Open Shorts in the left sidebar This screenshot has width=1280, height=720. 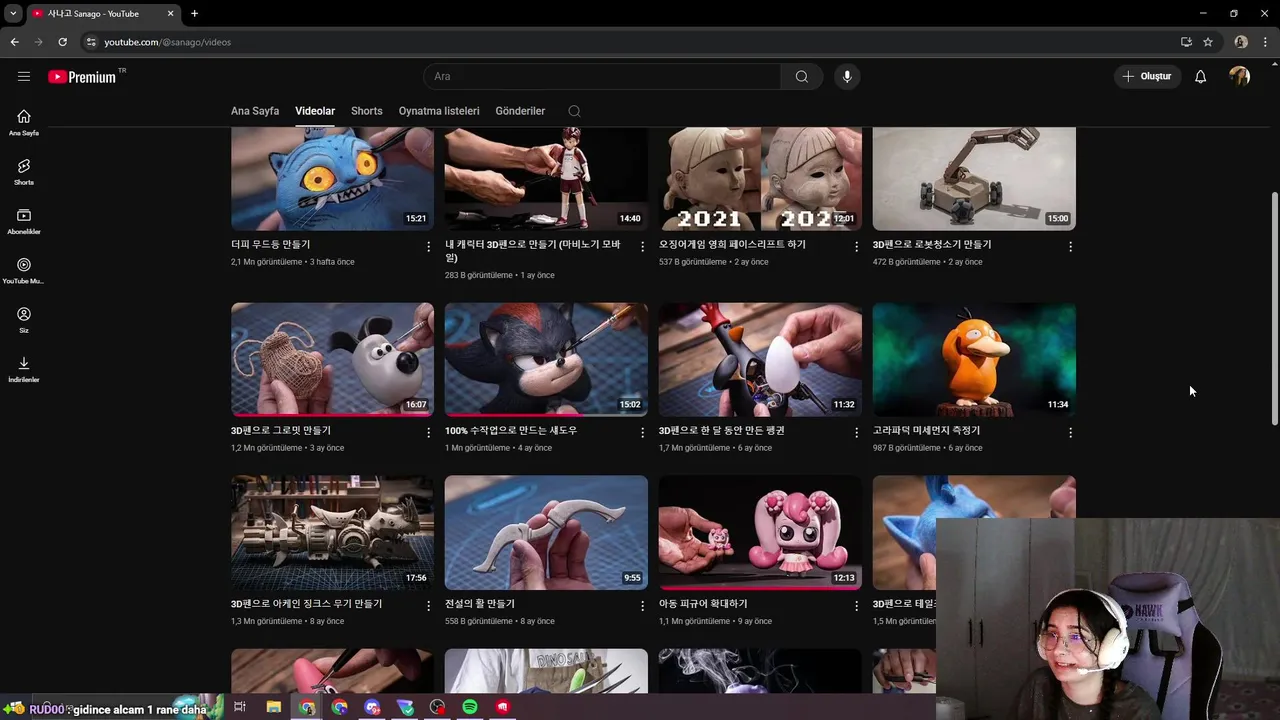point(24,172)
